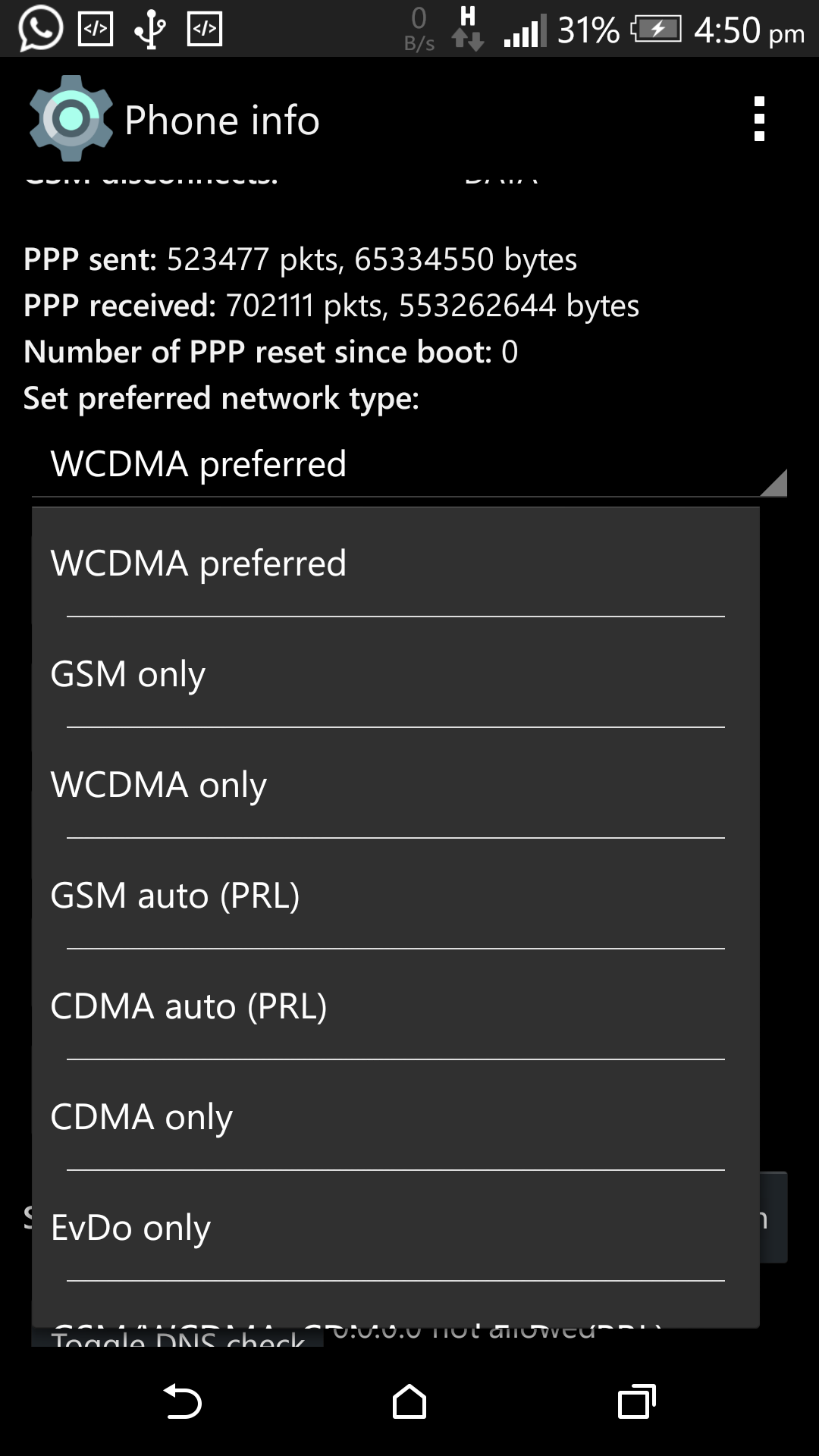
Task: Tap the Android back navigation button
Action: tap(183, 1401)
